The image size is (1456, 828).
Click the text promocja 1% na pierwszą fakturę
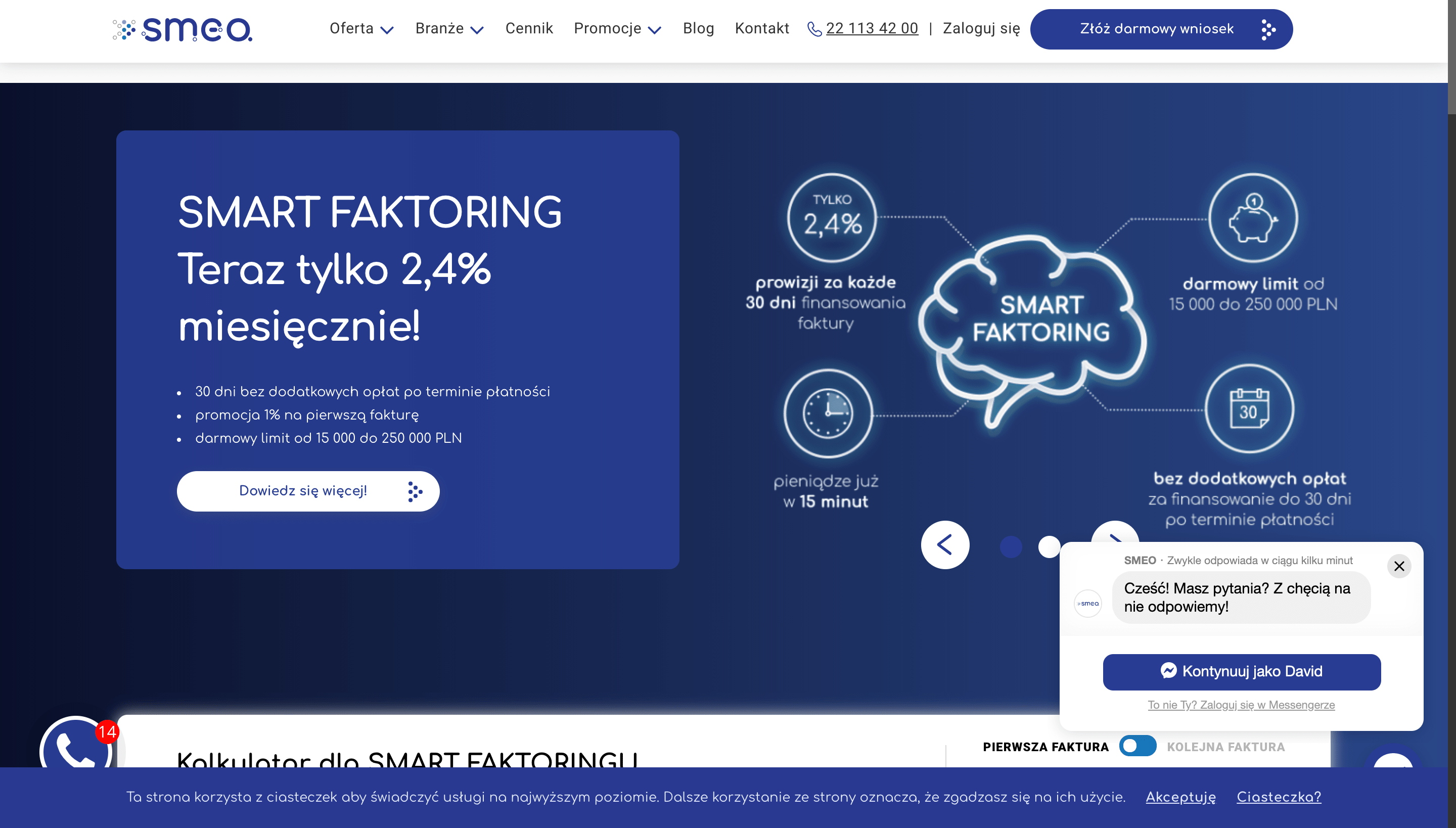pos(306,415)
